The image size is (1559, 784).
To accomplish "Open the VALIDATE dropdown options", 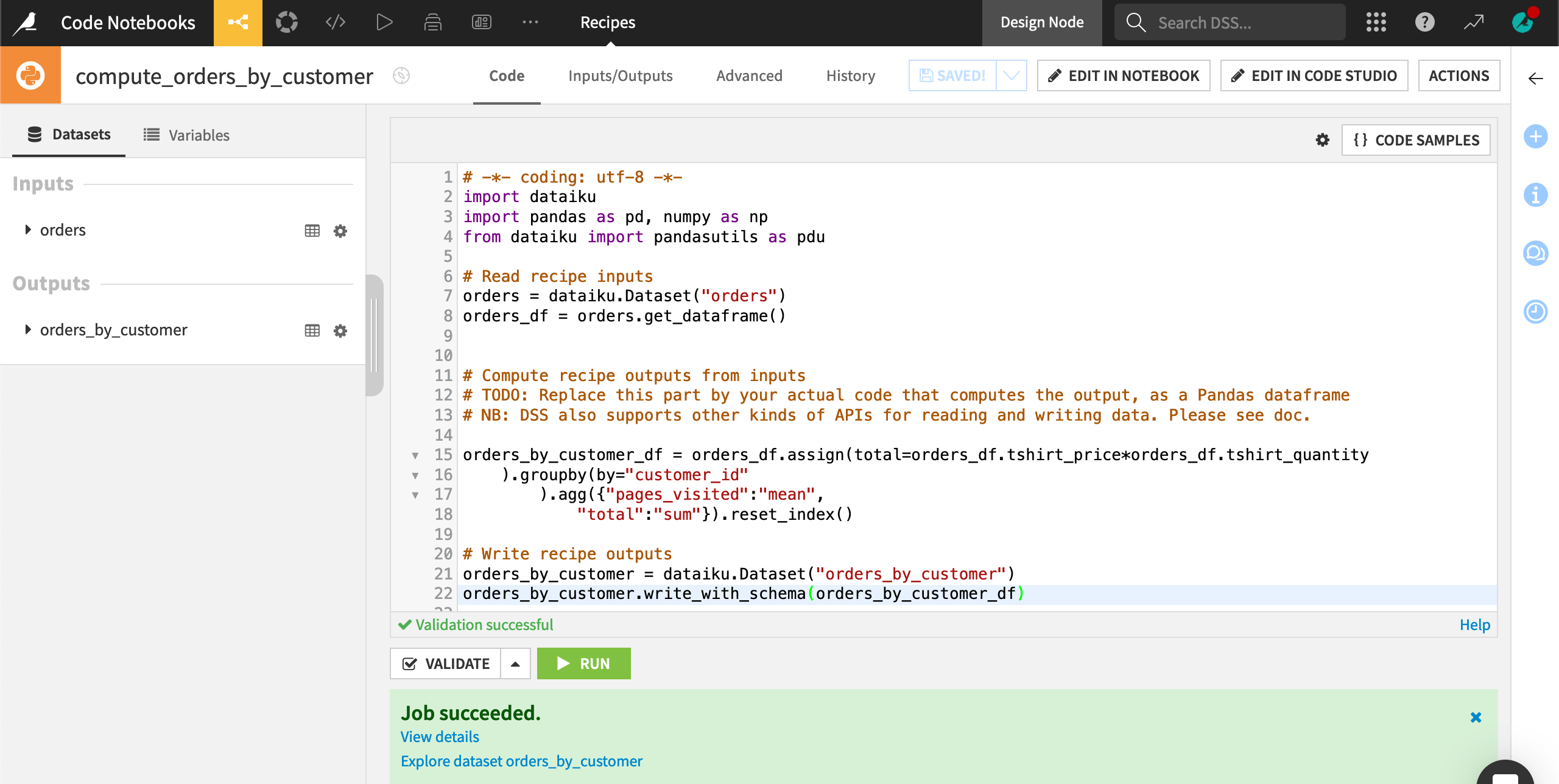I will [515, 663].
